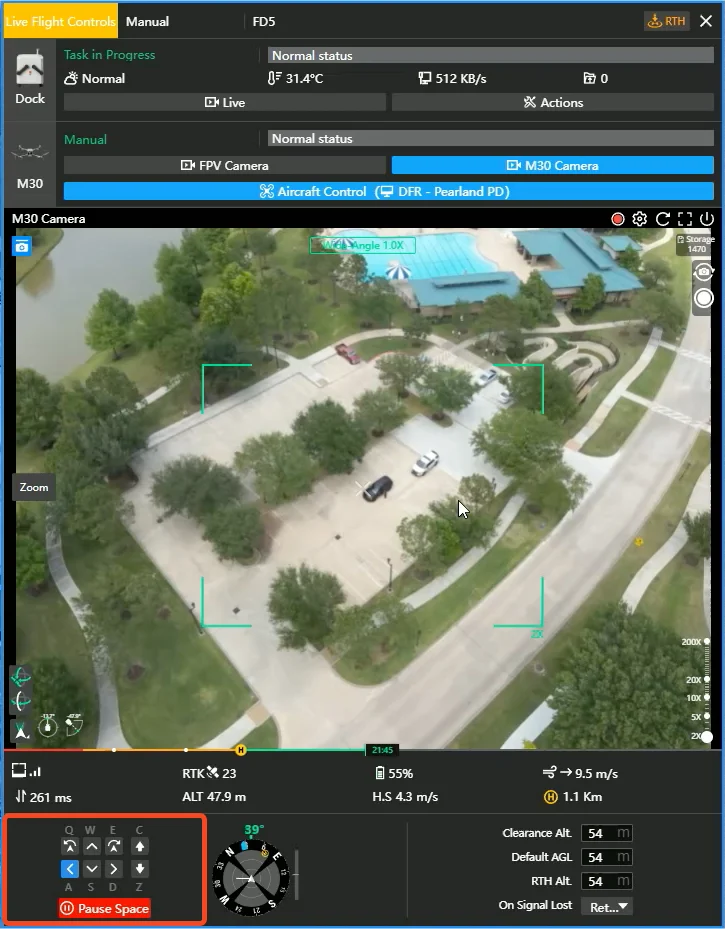Open the FD5 tab
Image resolution: width=725 pixels, height=929 pixels.
(x=263, y=21)
